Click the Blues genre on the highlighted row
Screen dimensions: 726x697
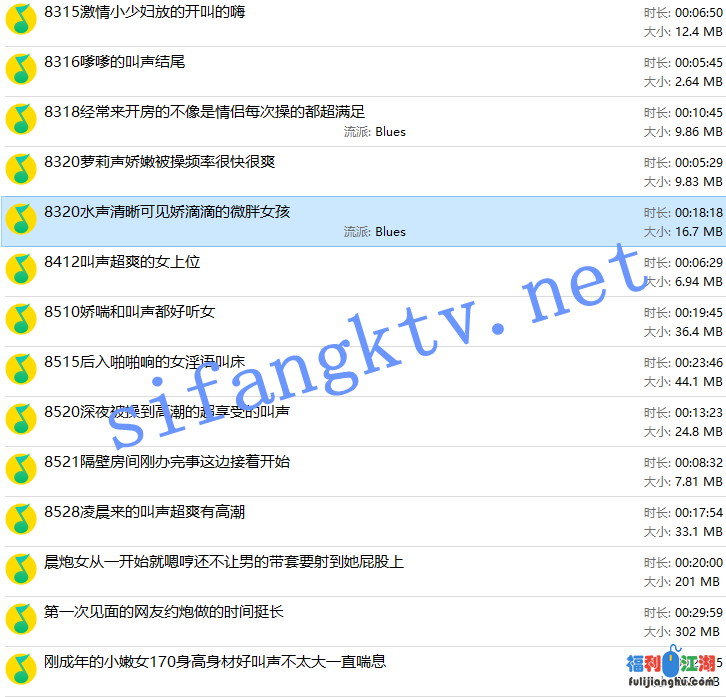(390, 232)
